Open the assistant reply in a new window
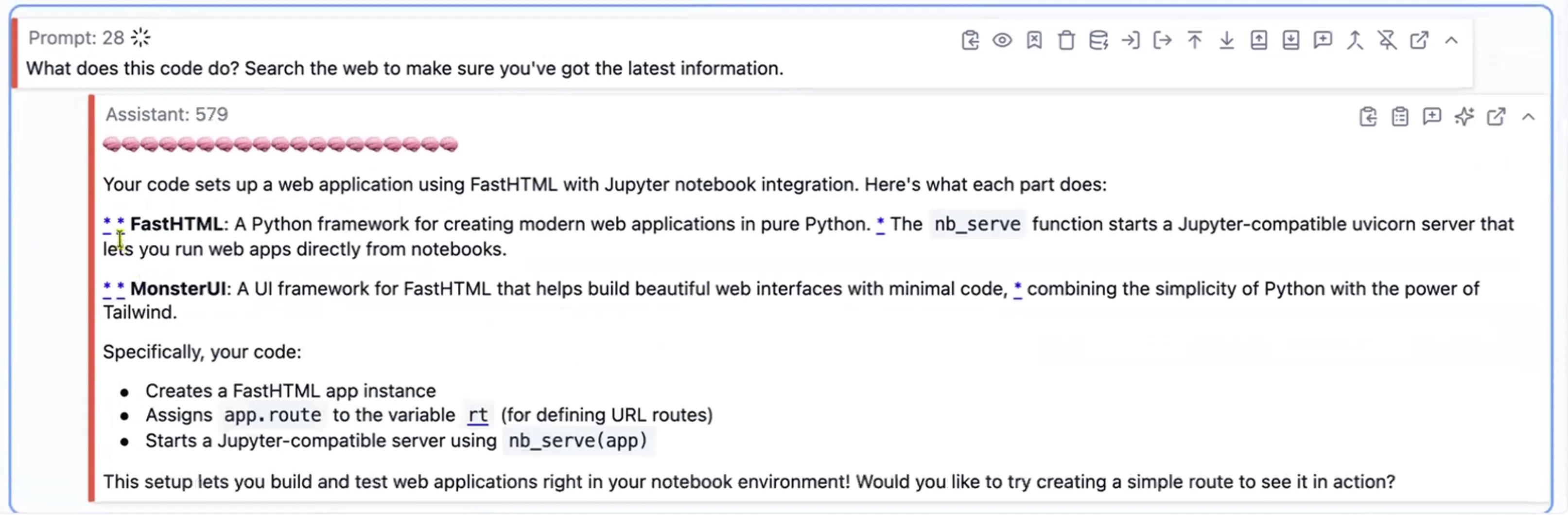 [1496, 116]
